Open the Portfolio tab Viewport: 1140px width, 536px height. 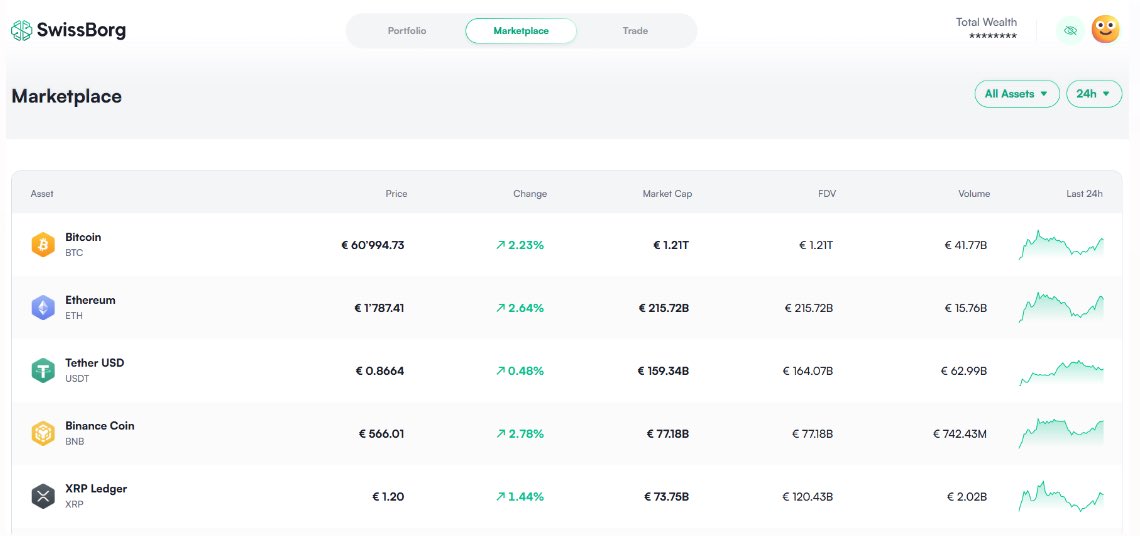coord(407,31)
